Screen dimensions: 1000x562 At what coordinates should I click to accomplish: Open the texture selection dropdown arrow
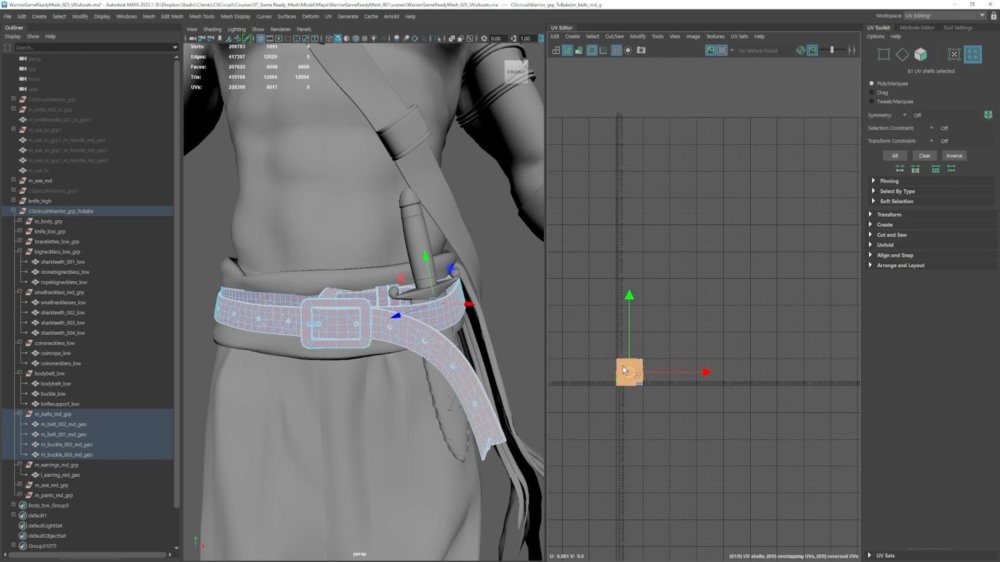coord(732,50)
